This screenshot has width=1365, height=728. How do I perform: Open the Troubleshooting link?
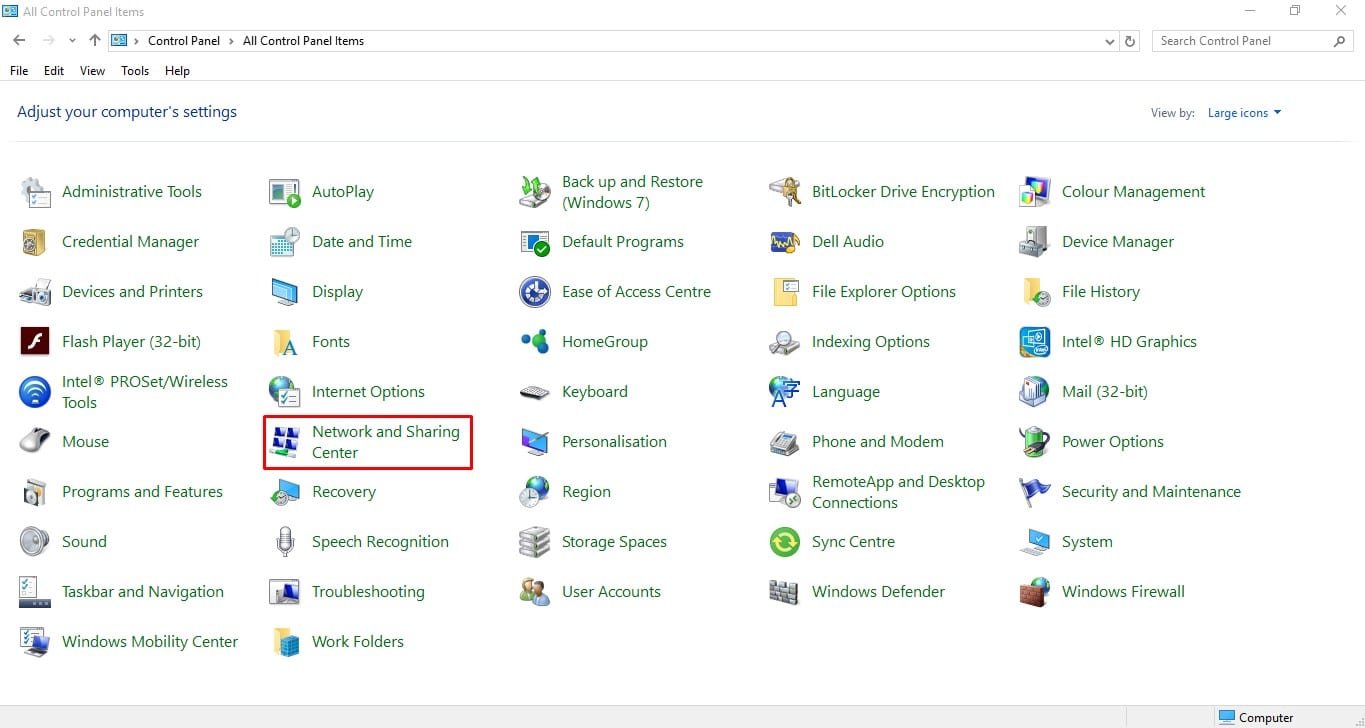(368, 592)
